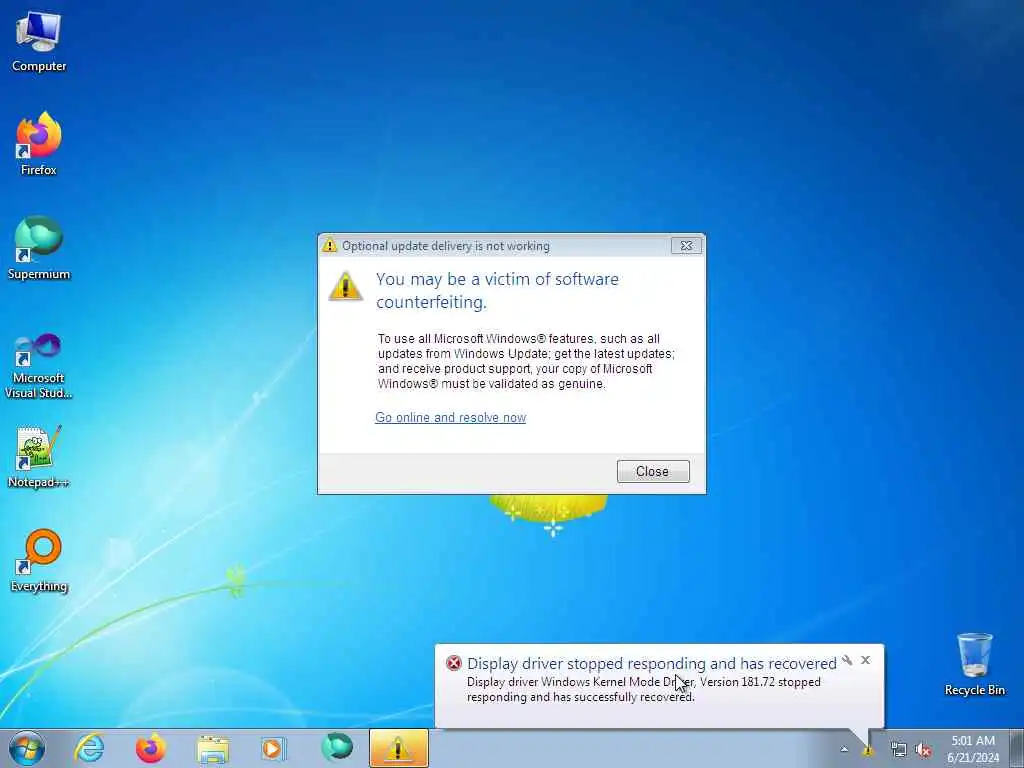Show hidden tray icons arrow
This screenshot has width=1024, height=768.
(844, 750)
